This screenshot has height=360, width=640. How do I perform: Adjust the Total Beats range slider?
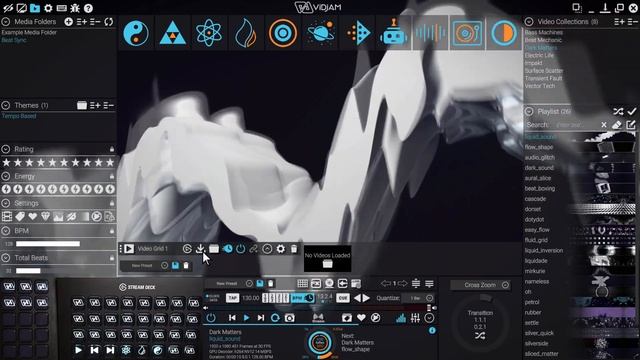[28, 271]
